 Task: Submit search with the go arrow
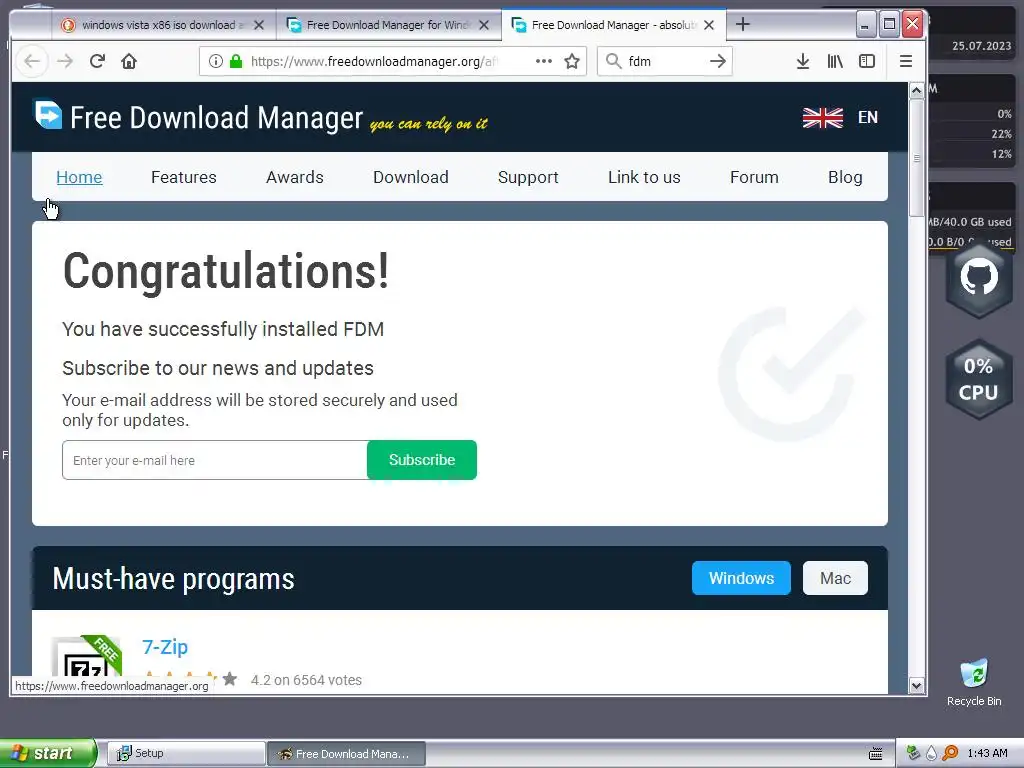point(718,61)
